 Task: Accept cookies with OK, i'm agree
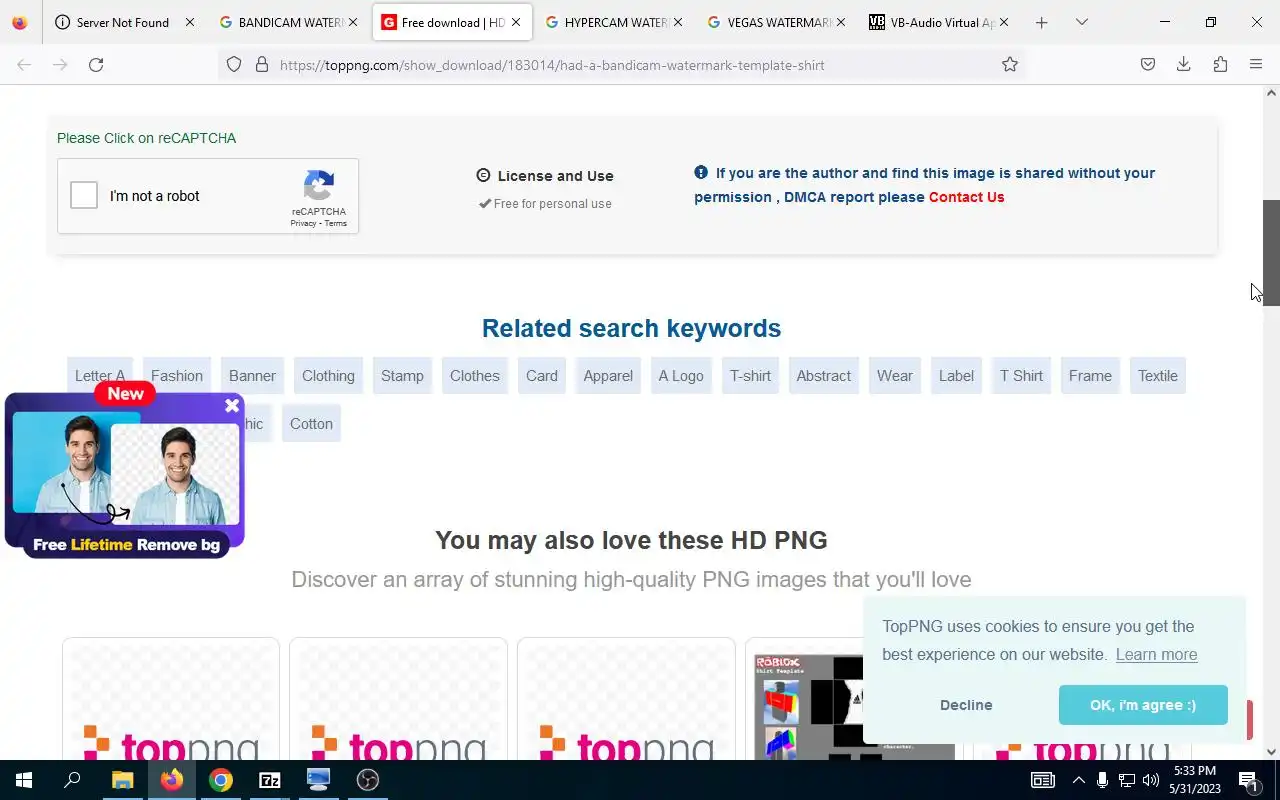pyautogui.click(x=1143, y=705)
